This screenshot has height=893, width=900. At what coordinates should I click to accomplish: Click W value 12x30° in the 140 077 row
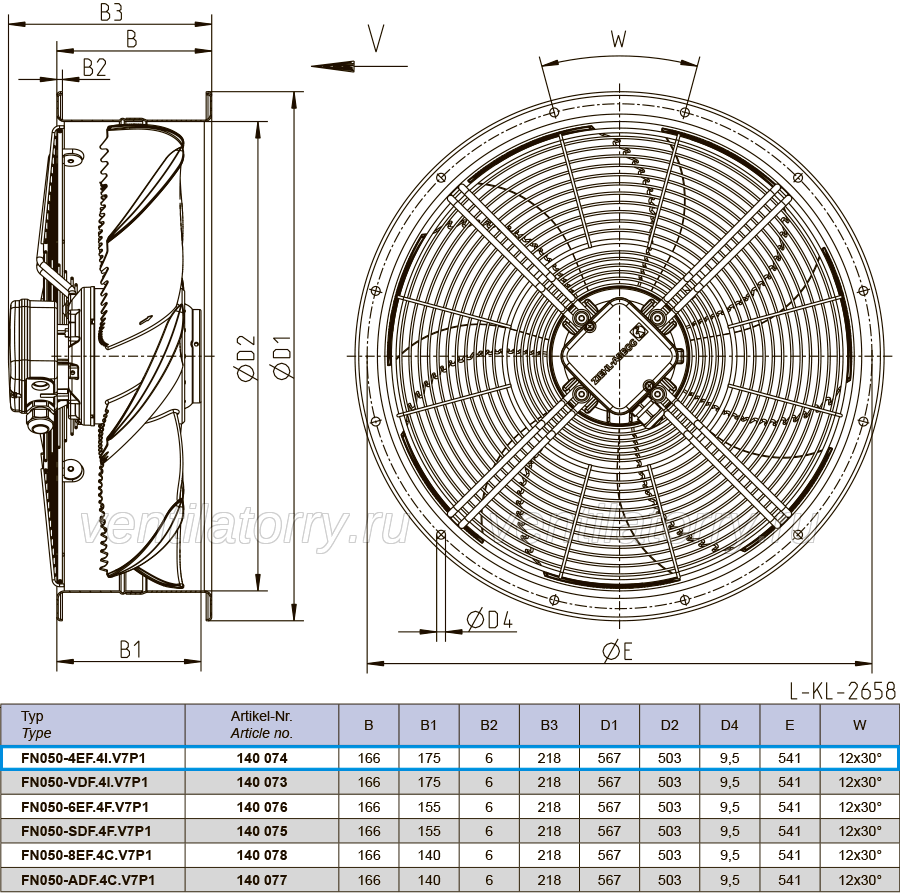click(859, 880)
